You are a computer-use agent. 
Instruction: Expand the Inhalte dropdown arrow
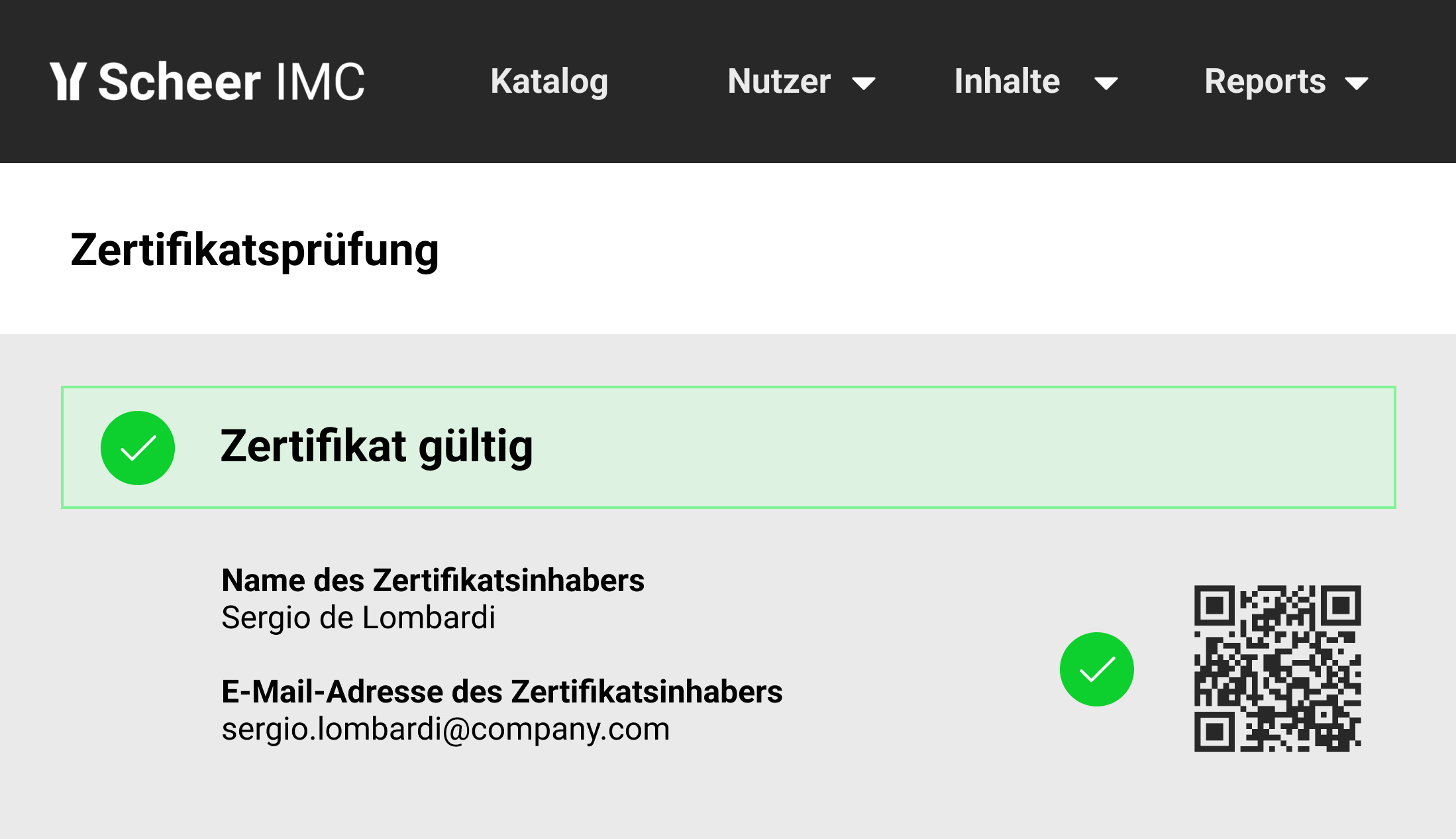pyautogui.click(x=1106, y=84)
